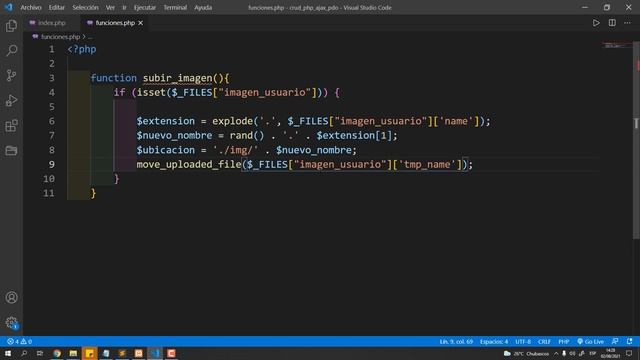Show hidden system tray icons
Screen dimensions: 640x360
556,353
